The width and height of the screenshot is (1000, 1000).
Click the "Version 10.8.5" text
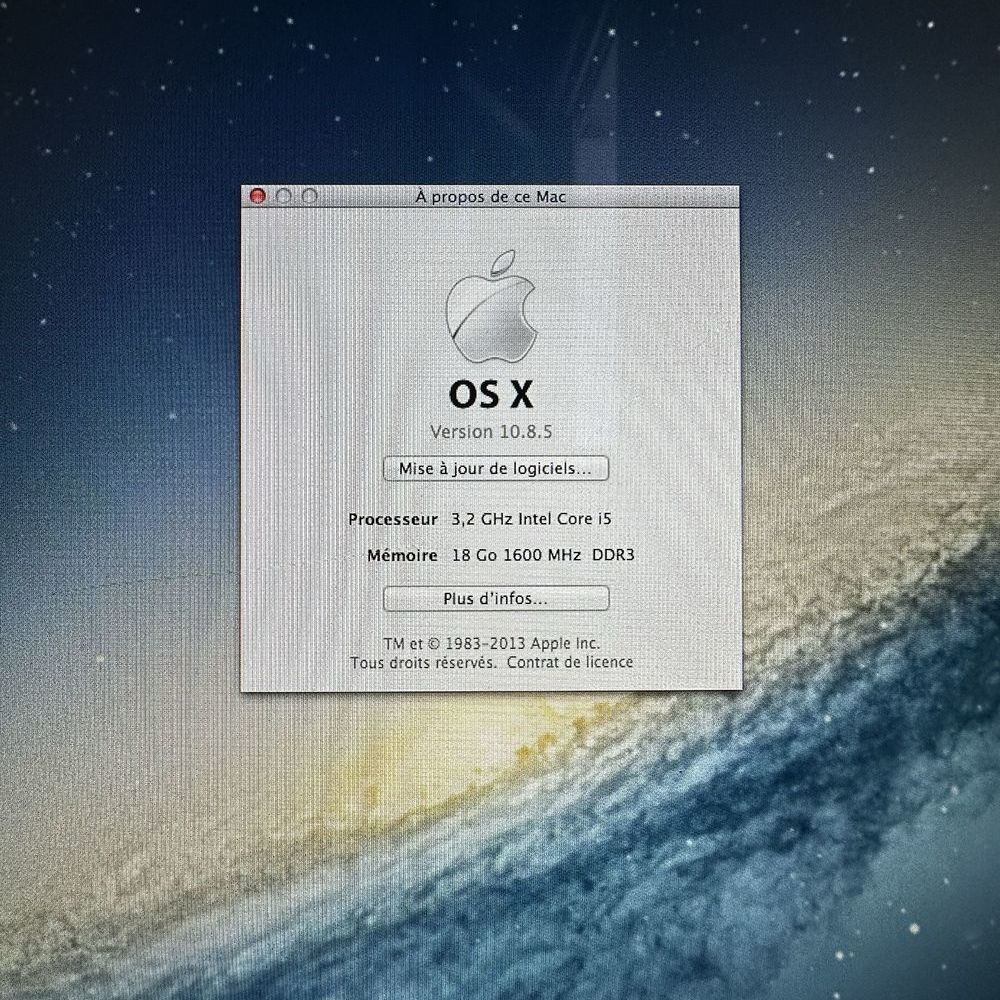(491, 432)
